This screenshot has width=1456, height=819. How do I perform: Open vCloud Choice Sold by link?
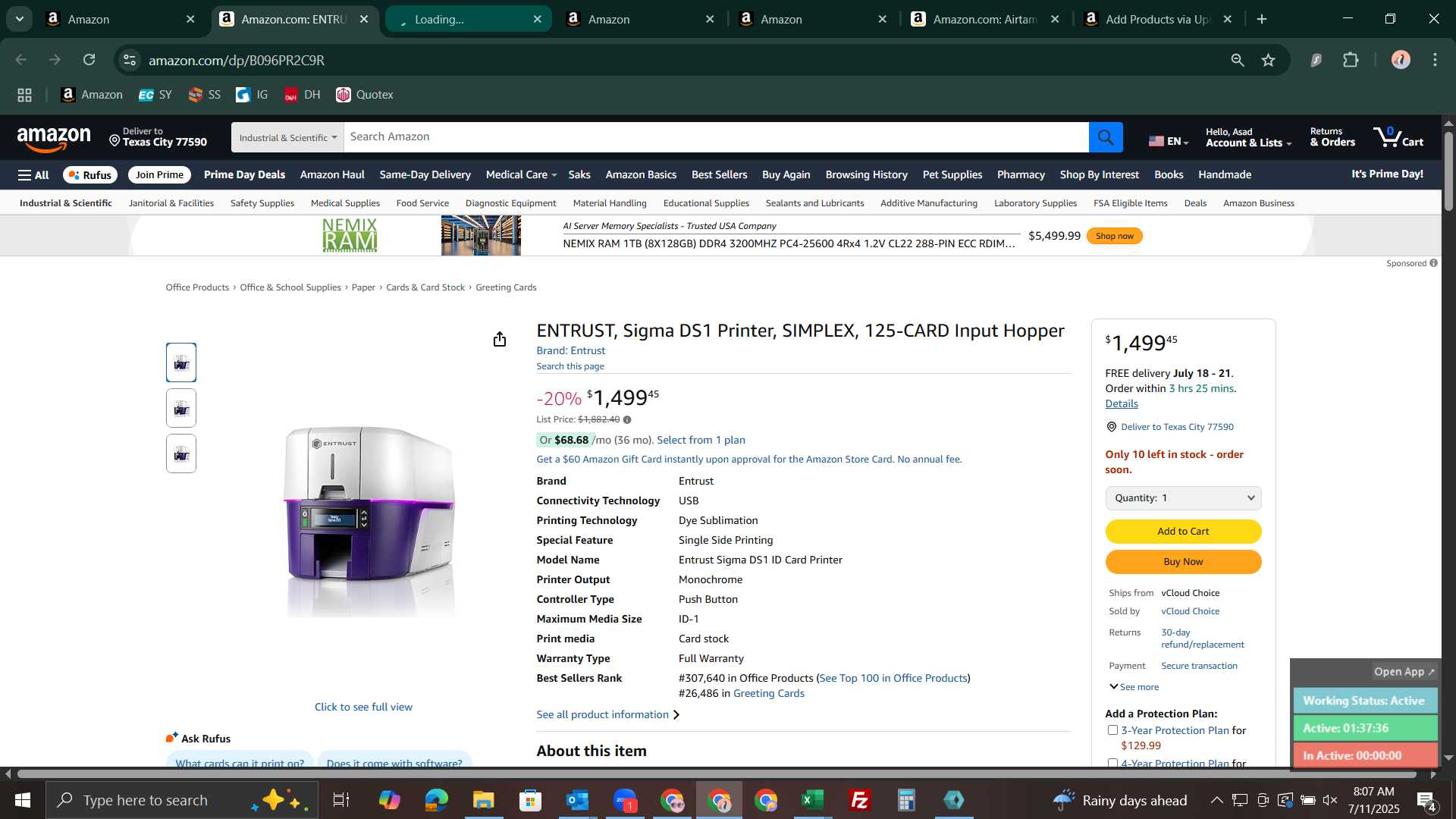coord(1190,611)
